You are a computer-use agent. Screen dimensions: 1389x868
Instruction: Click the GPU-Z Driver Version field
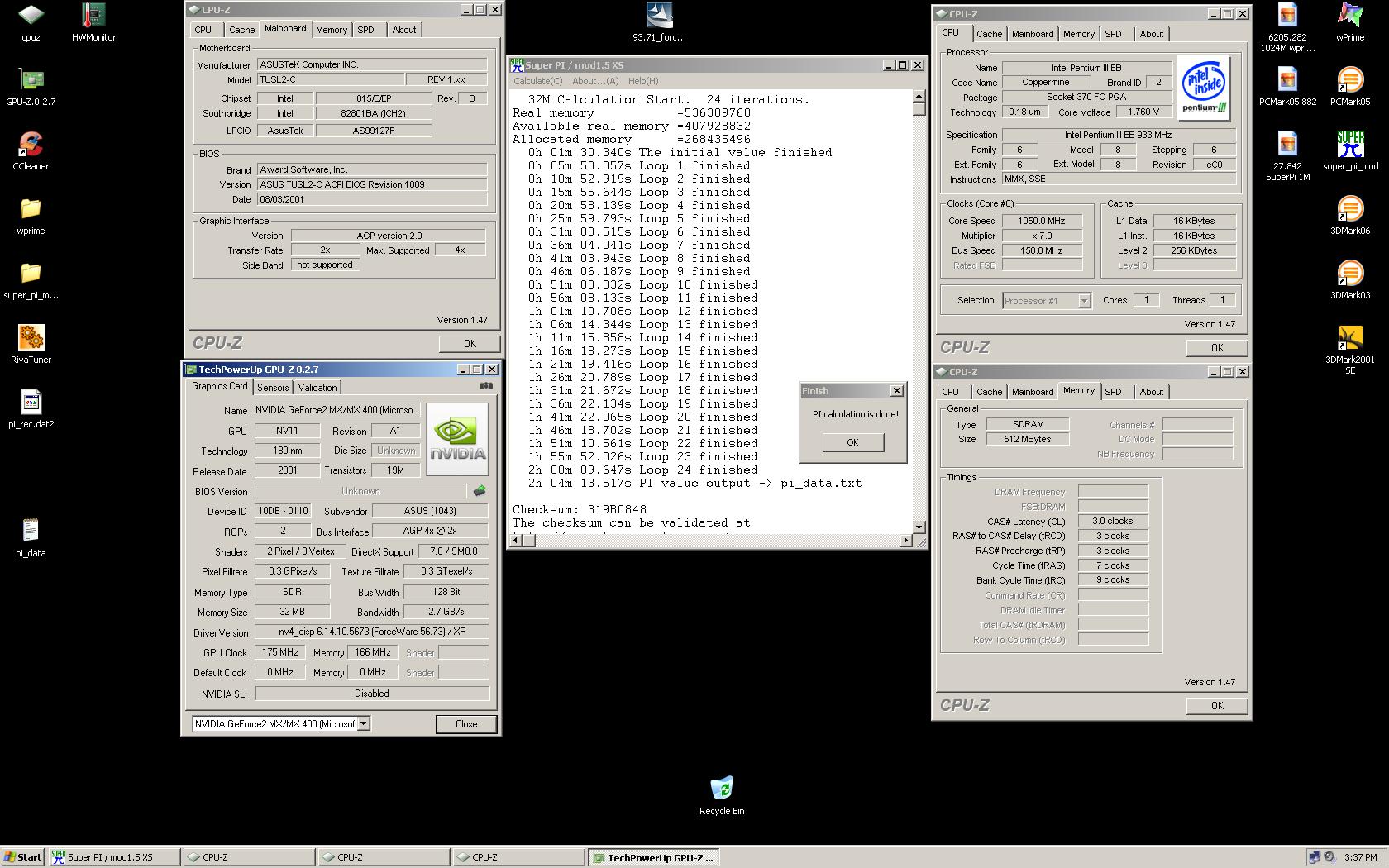click(371, 632)
